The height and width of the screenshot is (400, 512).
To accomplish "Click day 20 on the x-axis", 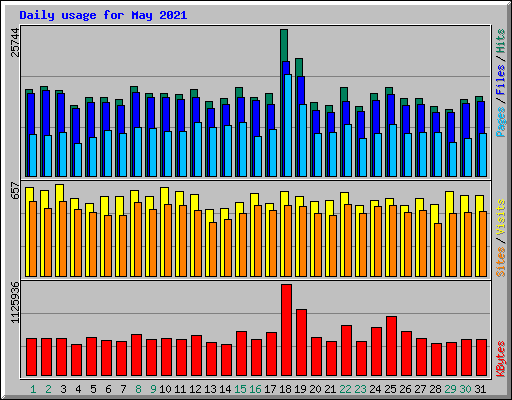I will tap(315, 389).
